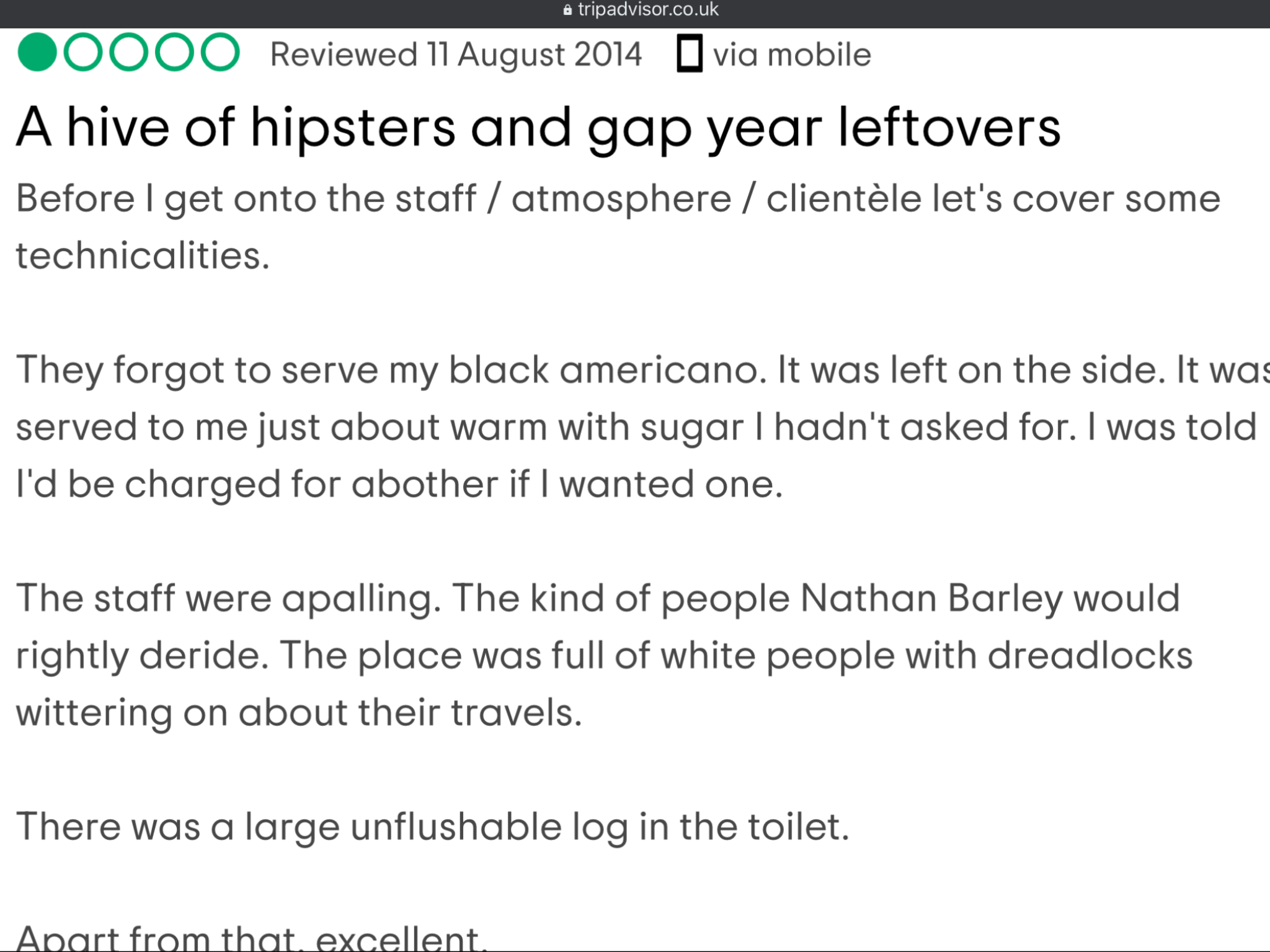Click 'wittering on about their travels' text
This screenshot has height=952, width=1270.
(x=299, y=713)
